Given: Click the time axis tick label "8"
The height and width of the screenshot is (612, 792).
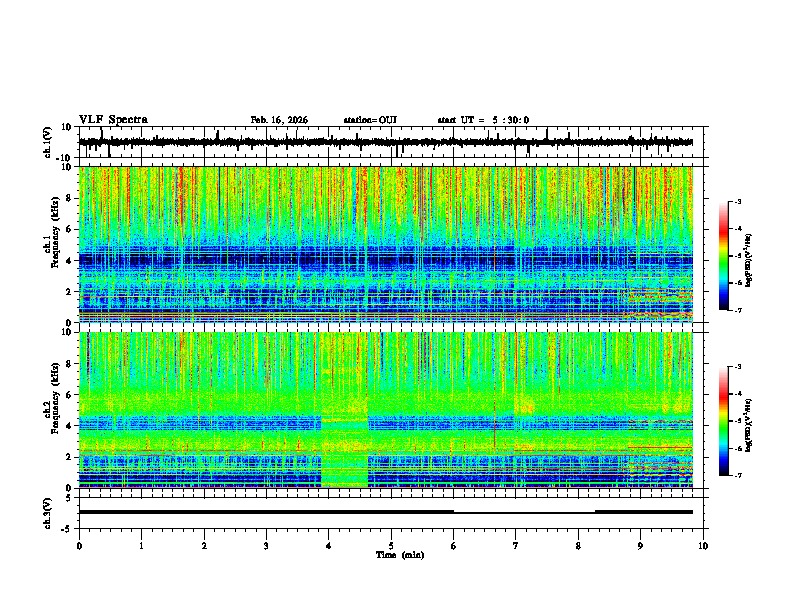Looking at the screenshot, I should [578, 546].
